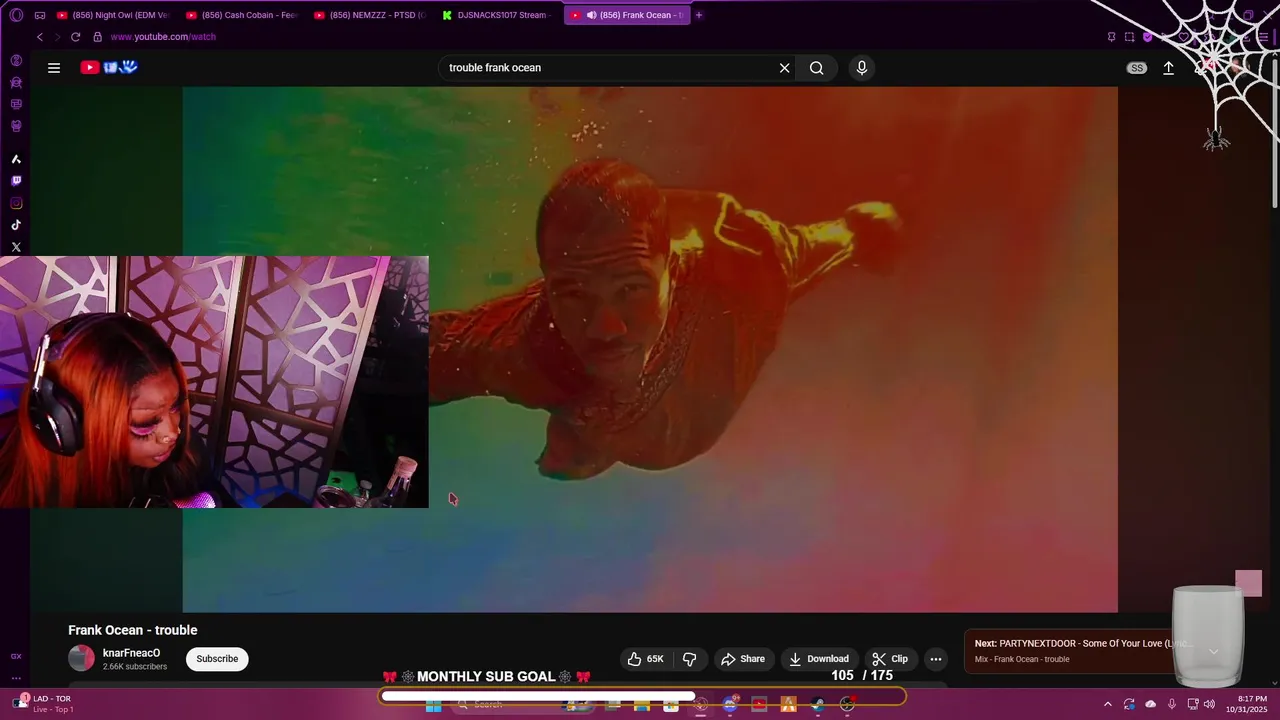Open the upload/create icon in header
The height and width of the screenshot is (720, 1280).
click(1168, 68)
